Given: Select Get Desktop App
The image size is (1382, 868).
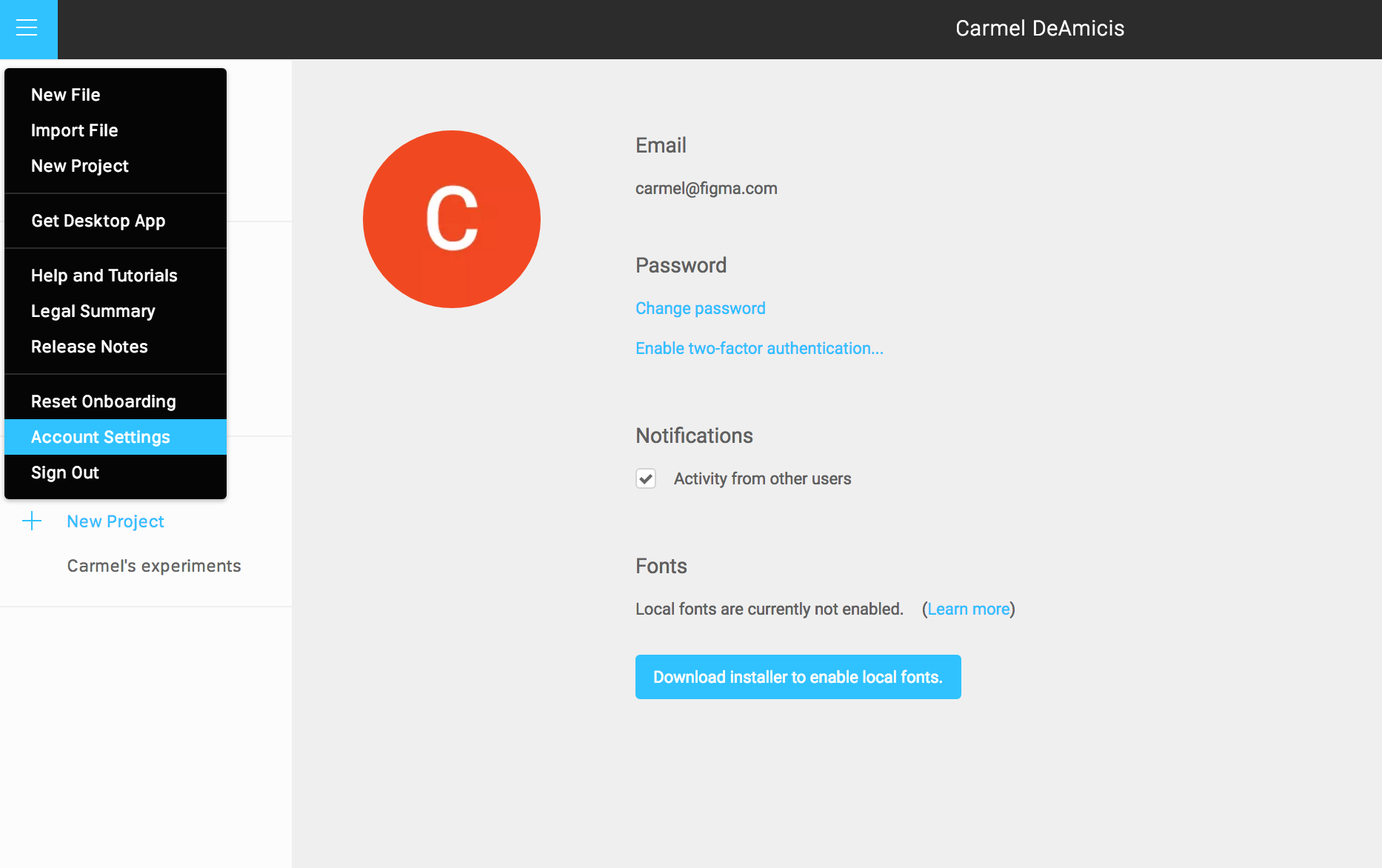Looking at the screenshot, I should [98, 220].
